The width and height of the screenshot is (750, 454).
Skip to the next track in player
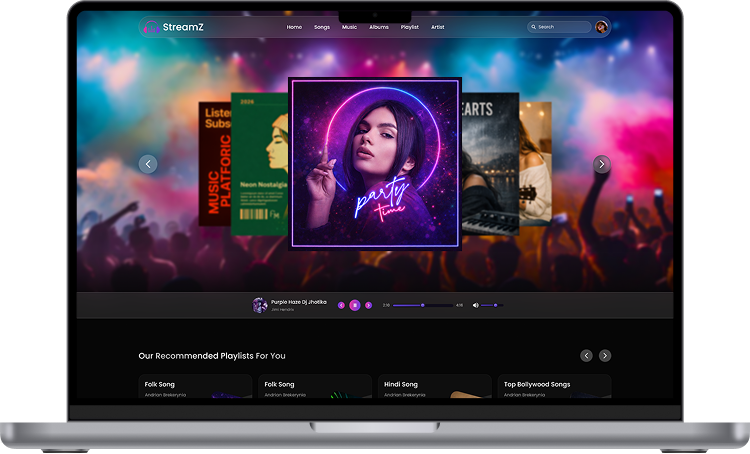[x=368, y=305]
